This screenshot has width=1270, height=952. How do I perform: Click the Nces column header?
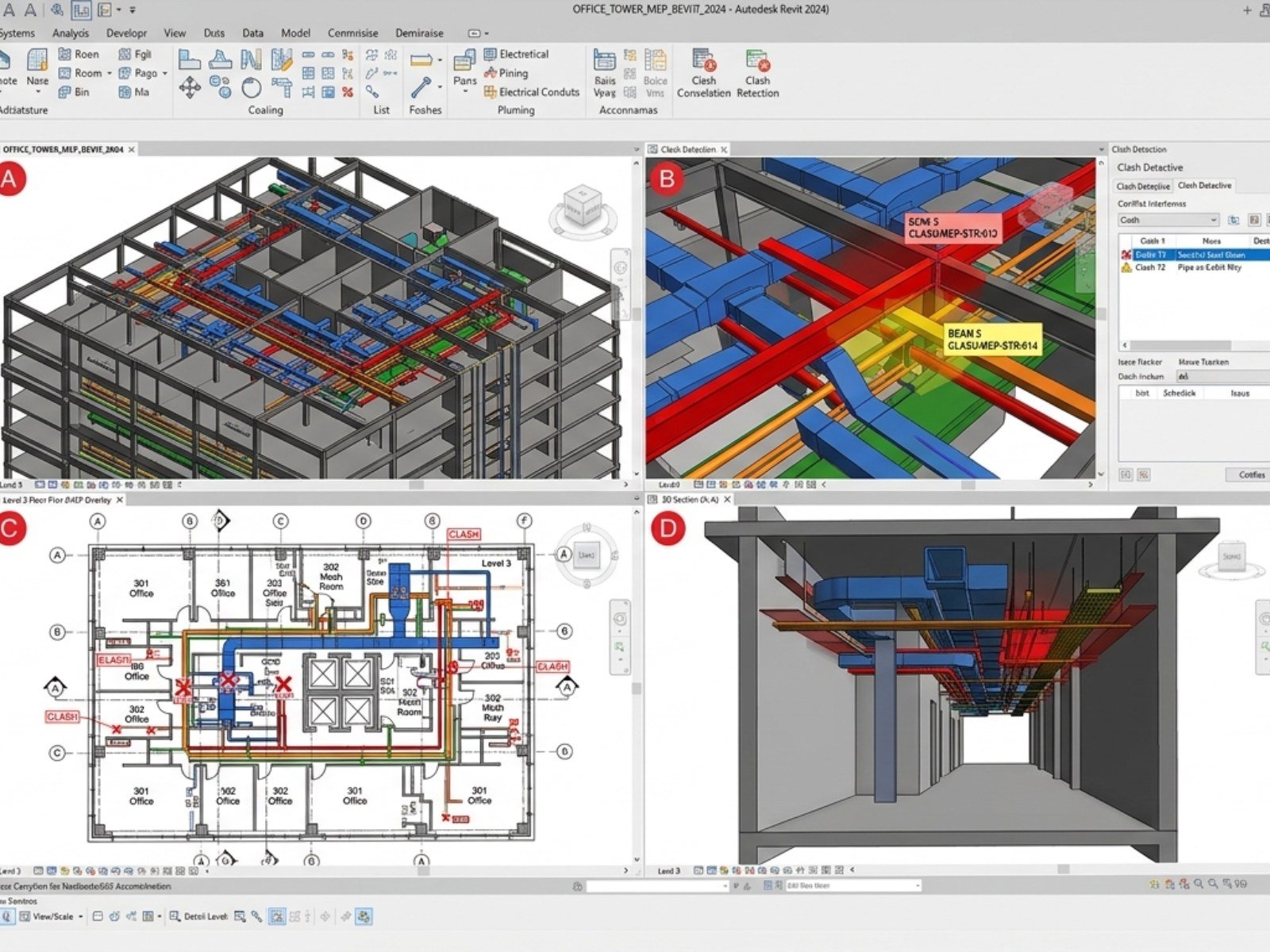point(1211,240)
